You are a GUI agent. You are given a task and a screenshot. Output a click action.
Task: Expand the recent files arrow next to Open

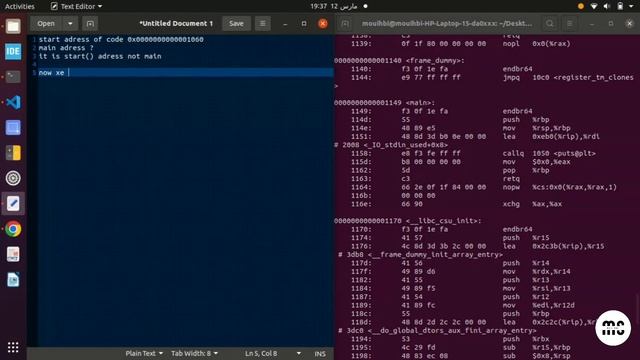(x=70, y=24)
